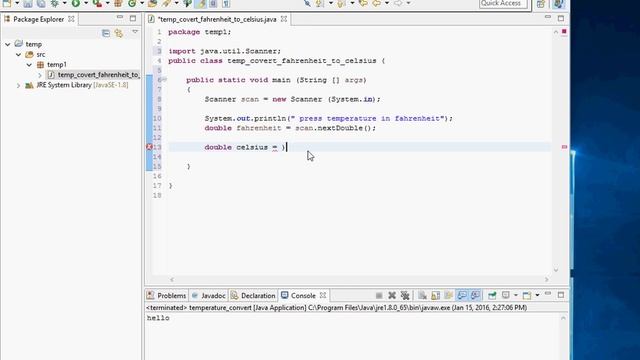The image size is (640, 360).
Task: Select JRE System Library [JavaSE-1.8] entry
Action: point(82,85)
